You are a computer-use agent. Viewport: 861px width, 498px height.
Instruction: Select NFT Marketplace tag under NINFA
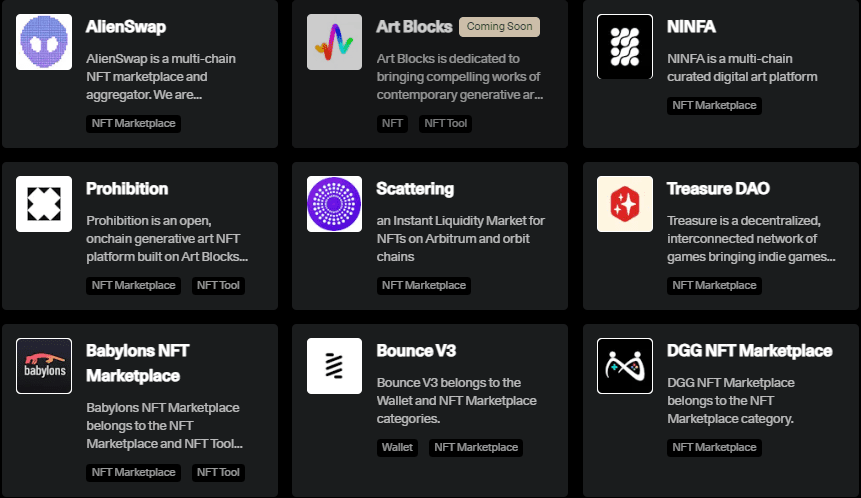(x=714, y=105)
